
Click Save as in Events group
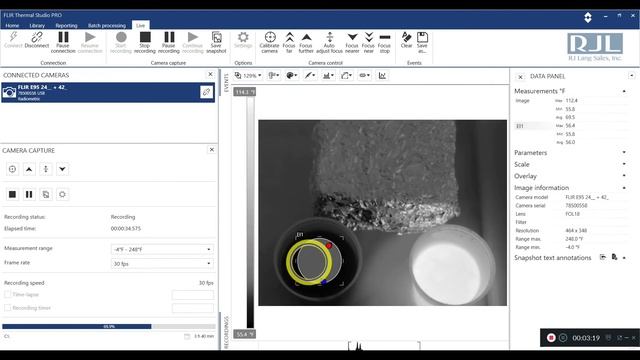coord(422,42)
